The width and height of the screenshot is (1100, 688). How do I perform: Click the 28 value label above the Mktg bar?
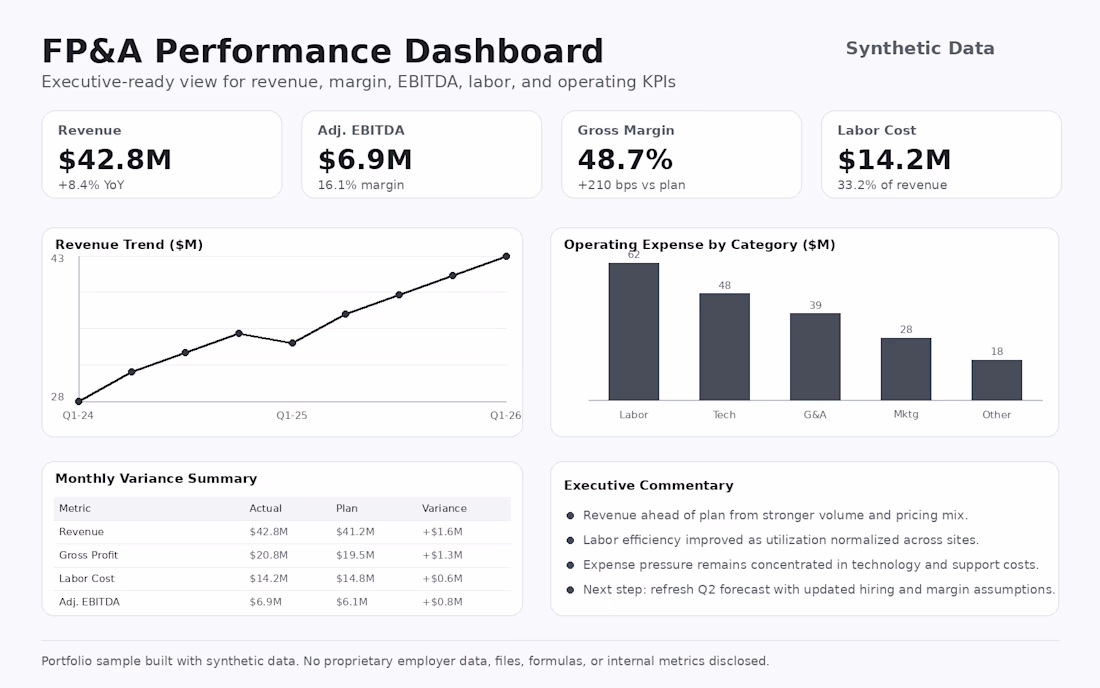906,329
